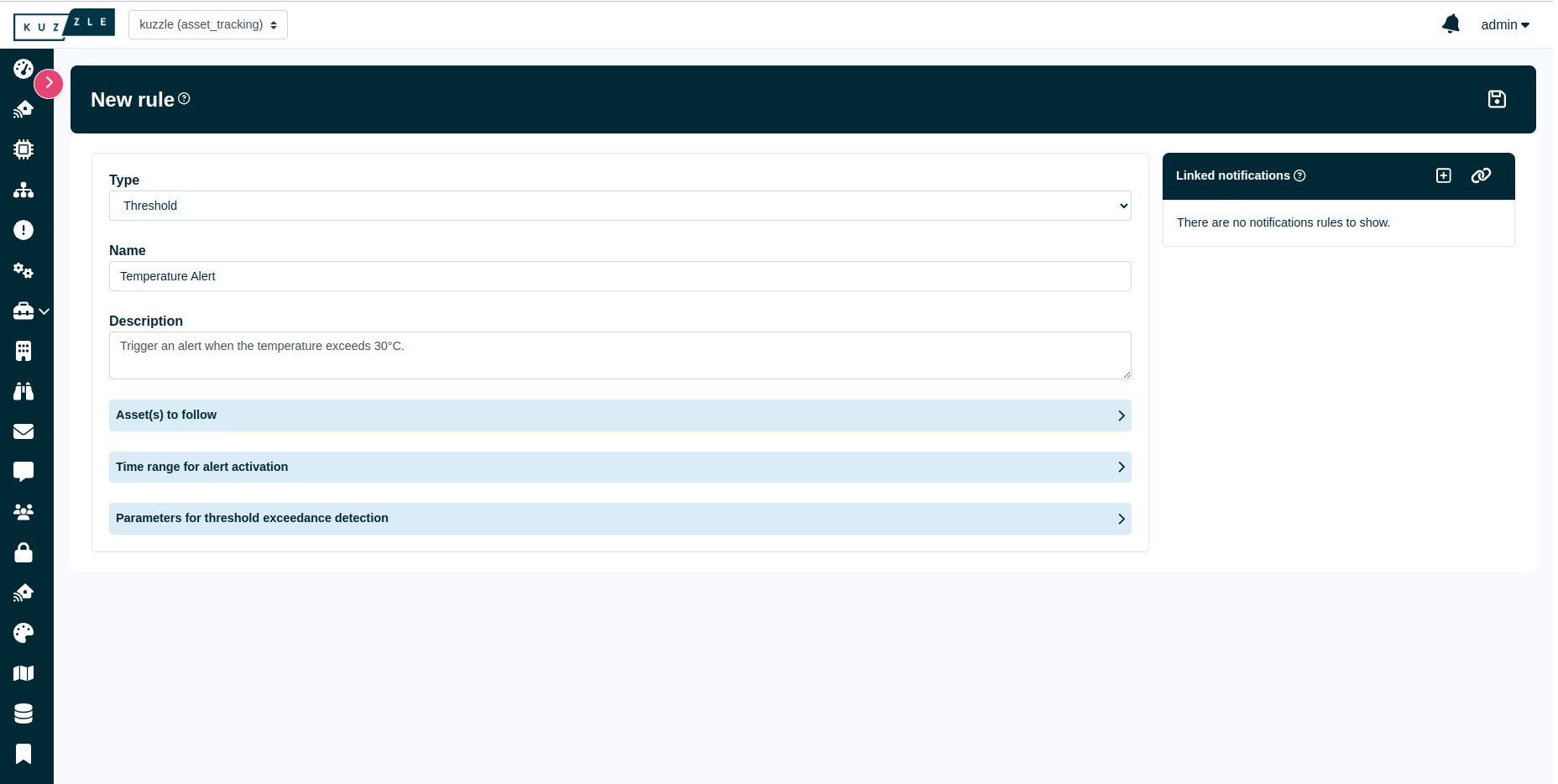
Task: Open the alerts exclamation icon in sidebar
Action: 24,230
